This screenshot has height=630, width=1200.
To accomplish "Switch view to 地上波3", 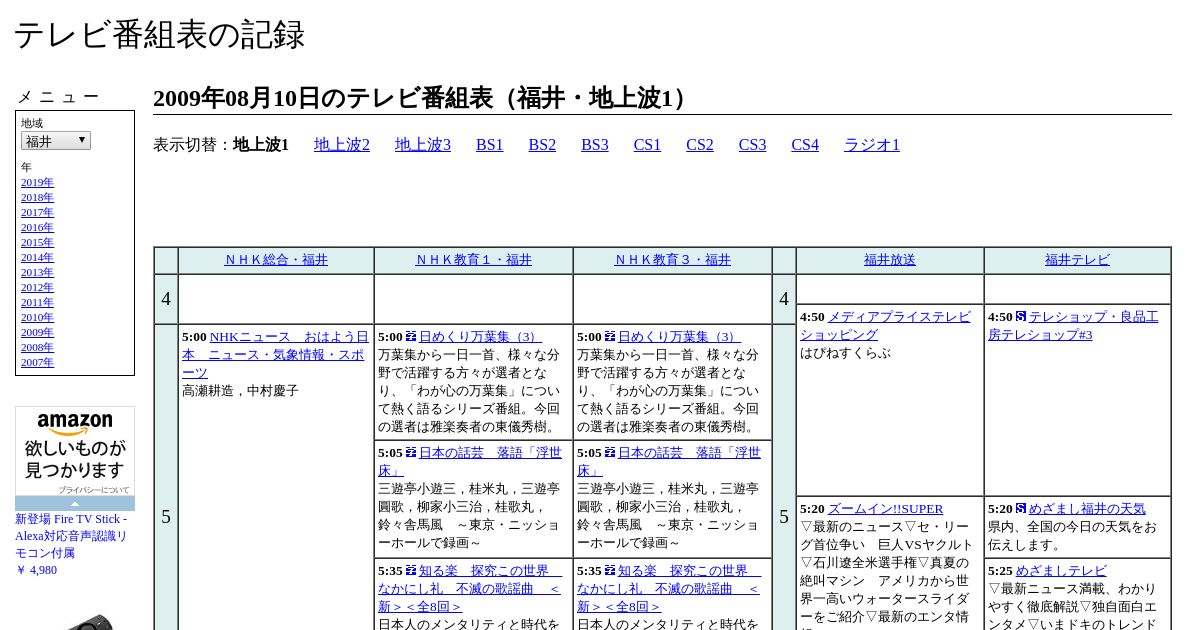I will tap(423, 145).
